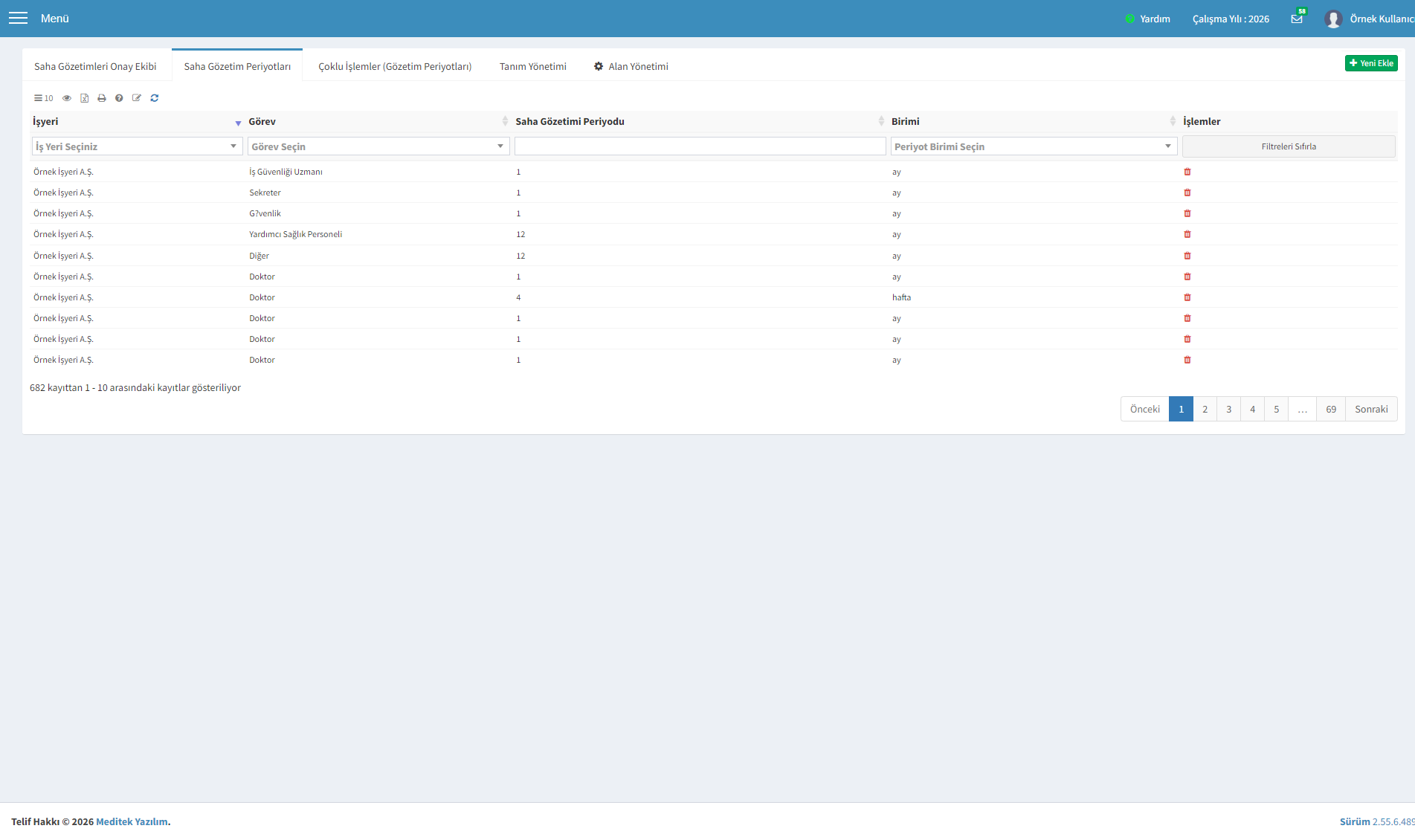Click the Saha Gözetimi Periyodu filter field
Viewport: 1415px width, 840px height.
pos(700,146)
